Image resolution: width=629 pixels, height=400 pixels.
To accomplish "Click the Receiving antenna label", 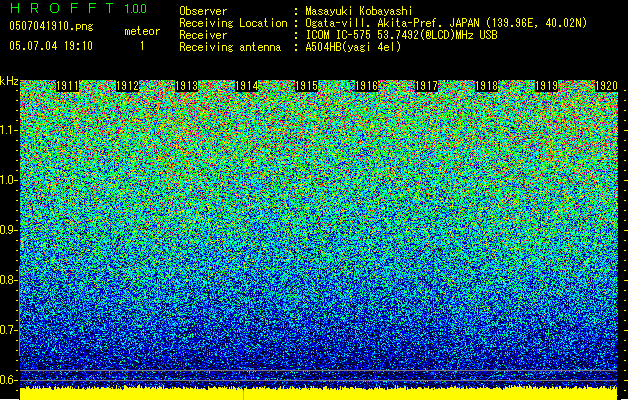I will click(230, 47).
